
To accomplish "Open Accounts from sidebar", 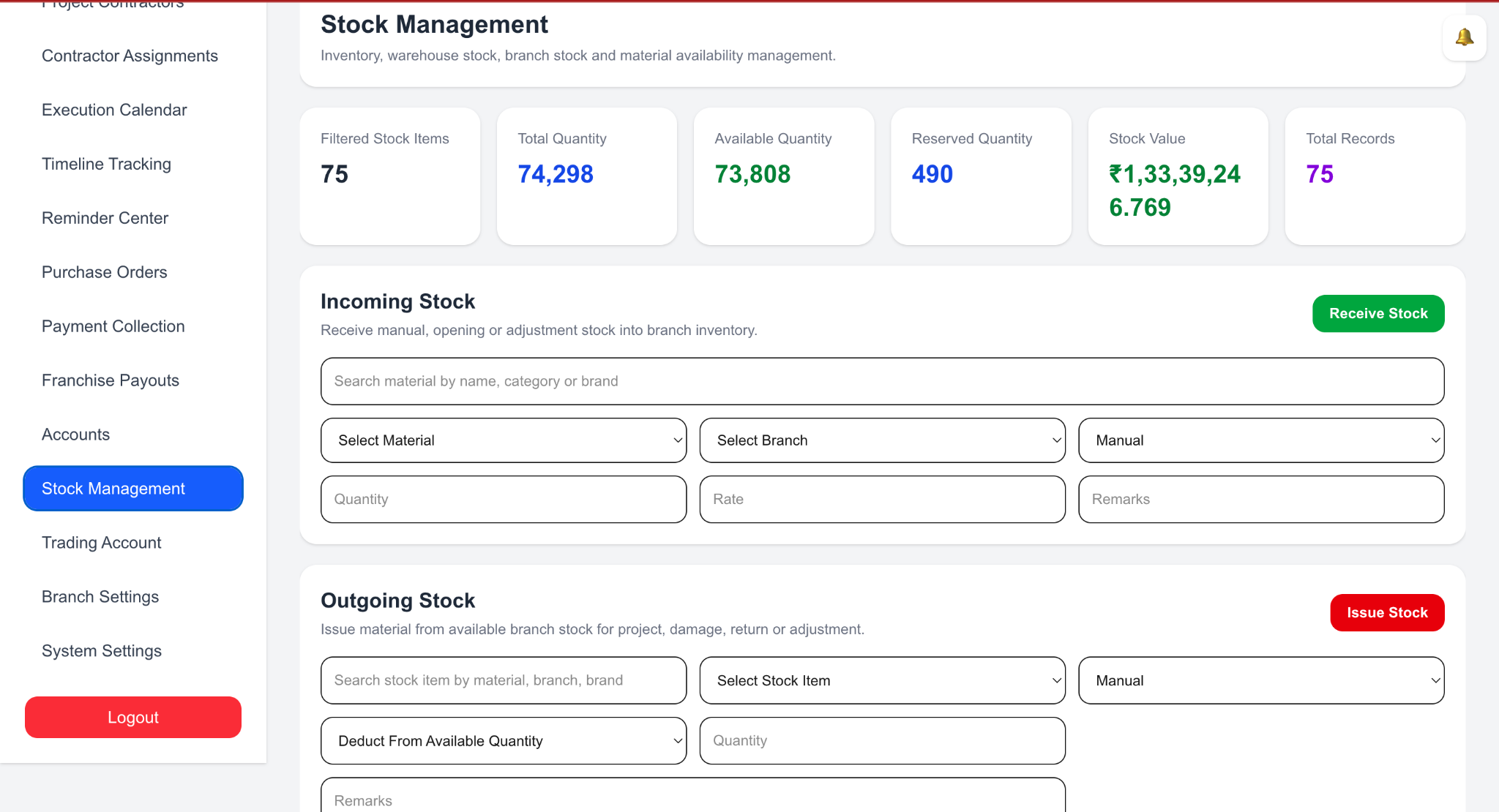I will [x=75, y=435].
